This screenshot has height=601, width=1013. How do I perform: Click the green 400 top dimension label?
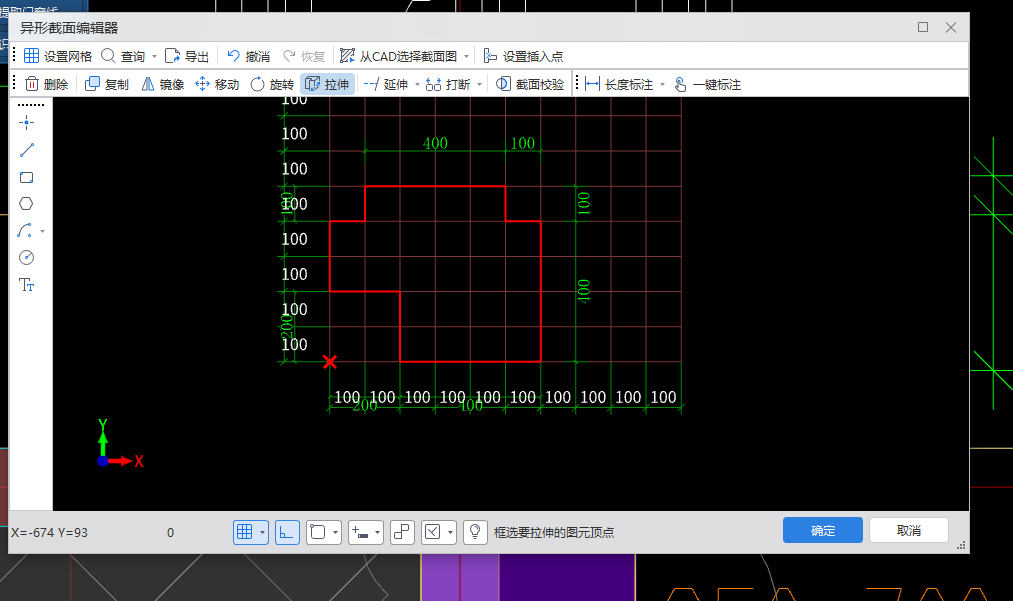435,143
